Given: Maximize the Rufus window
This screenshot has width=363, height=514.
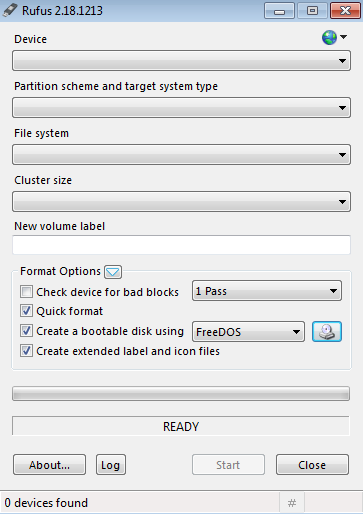Looking at the screenshot, I should tap(312, 11).
